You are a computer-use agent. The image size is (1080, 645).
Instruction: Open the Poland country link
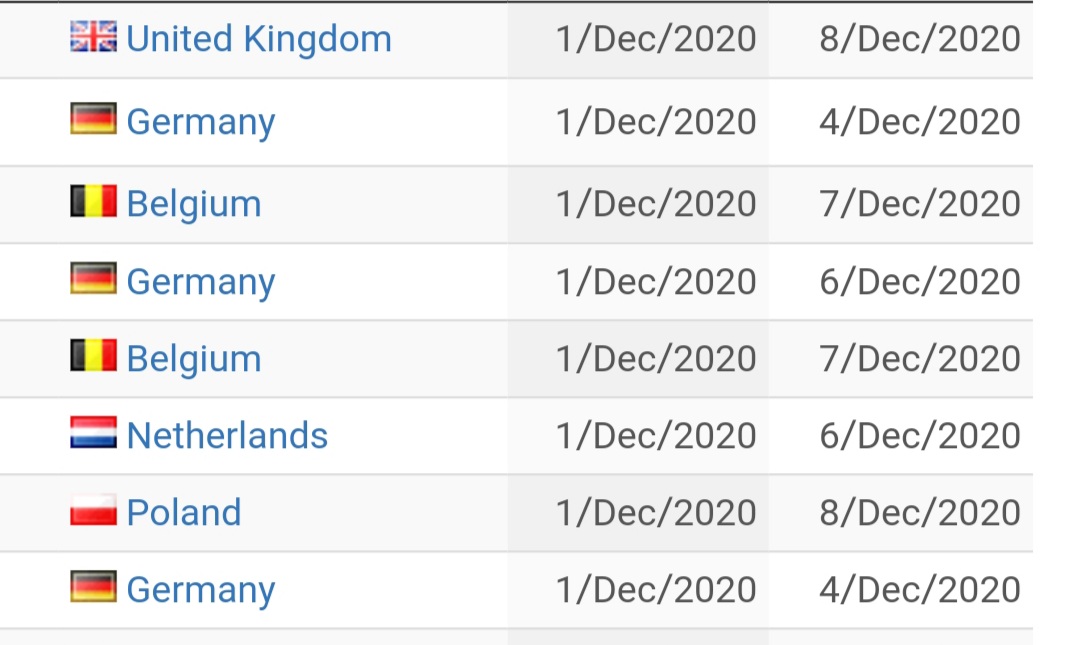(184, 513)
